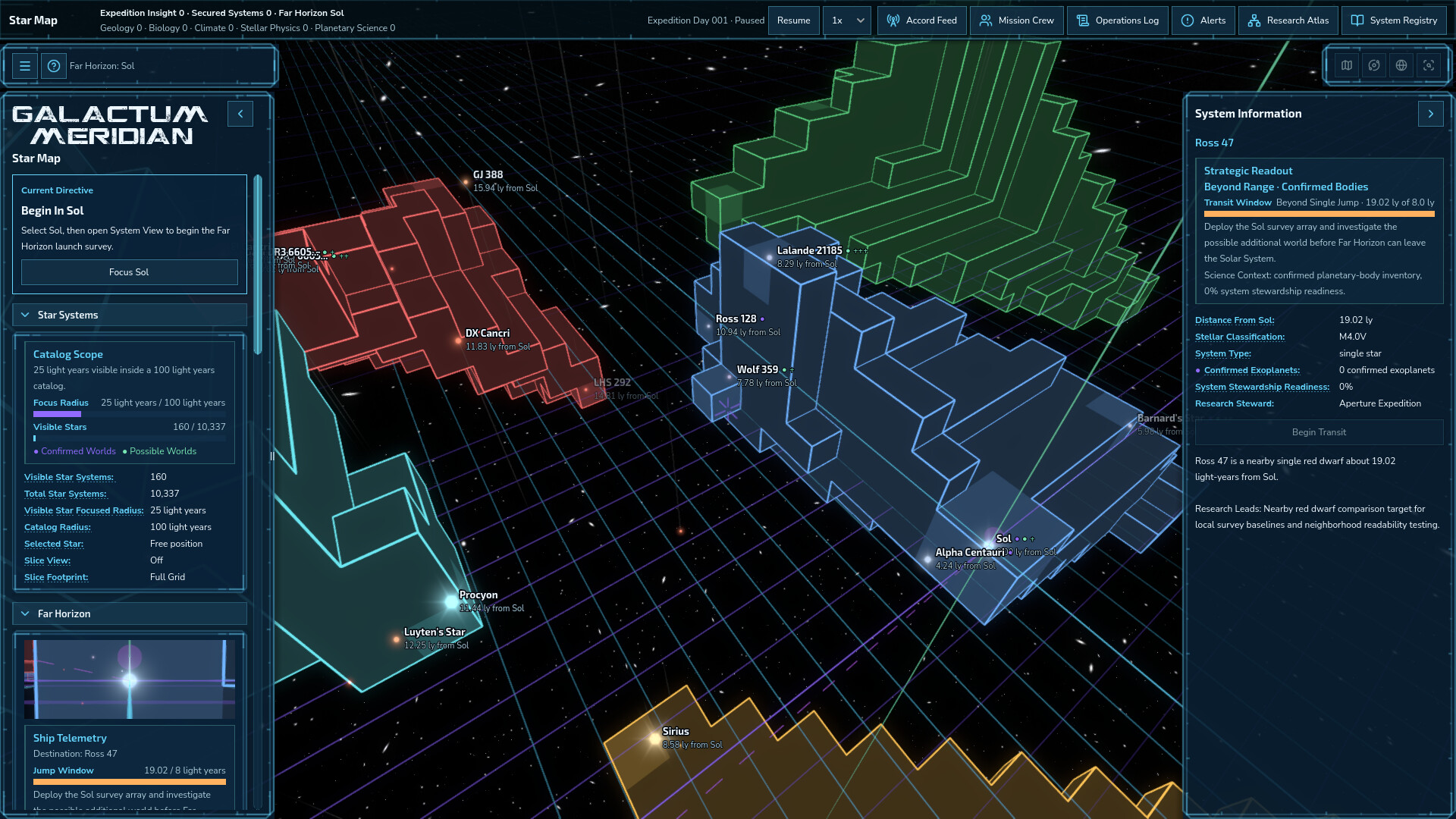Click the Total Star Systems label
Image resolution: width=1456 pixels, height=819 pixels.
65,494
